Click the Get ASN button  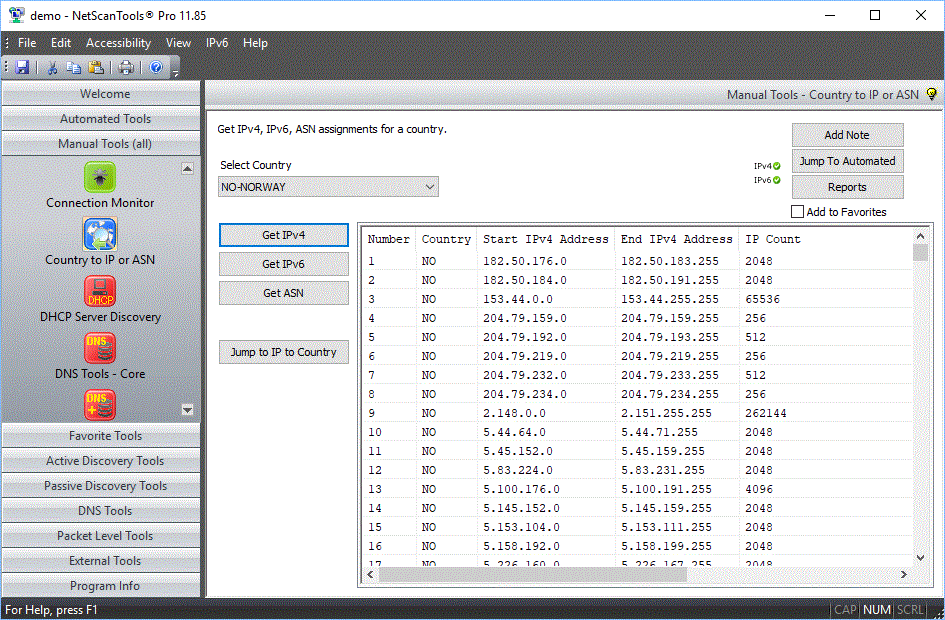284,293
